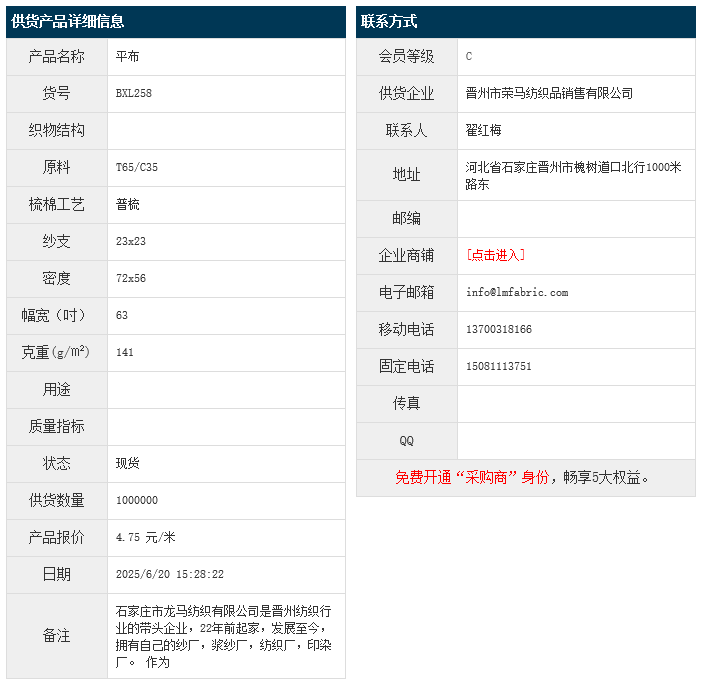This screenshot has height=685, width=702.
Task: Click the date value 2025/6/20 15:28:22
Action: pos(170,574)
